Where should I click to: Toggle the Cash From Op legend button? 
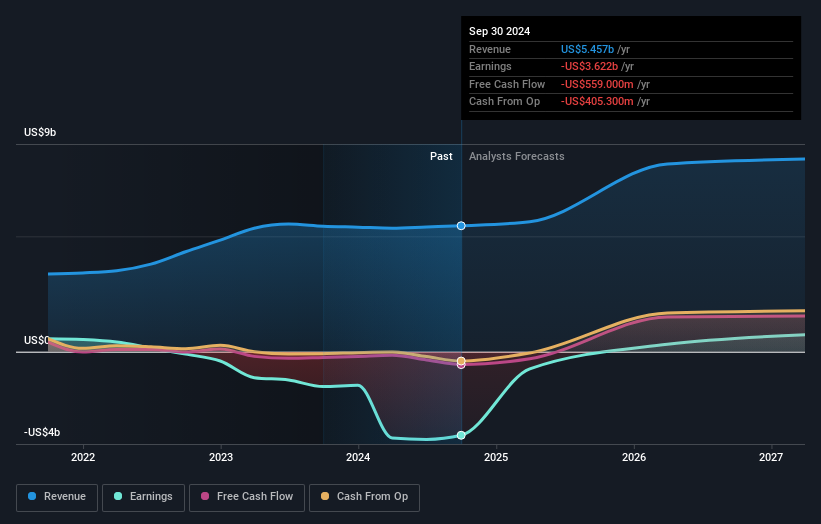click(x=364, y=497)
